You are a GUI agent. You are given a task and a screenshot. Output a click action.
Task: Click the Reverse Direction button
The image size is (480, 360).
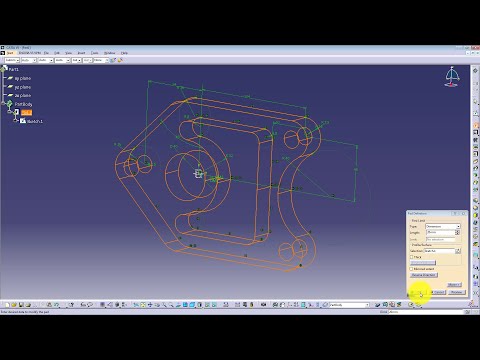[424, 275]
